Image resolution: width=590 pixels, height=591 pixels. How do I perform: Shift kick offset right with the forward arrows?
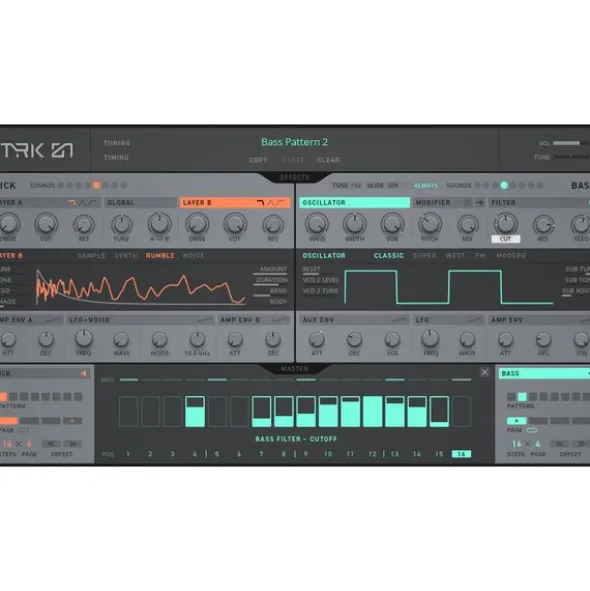point(72,444)
